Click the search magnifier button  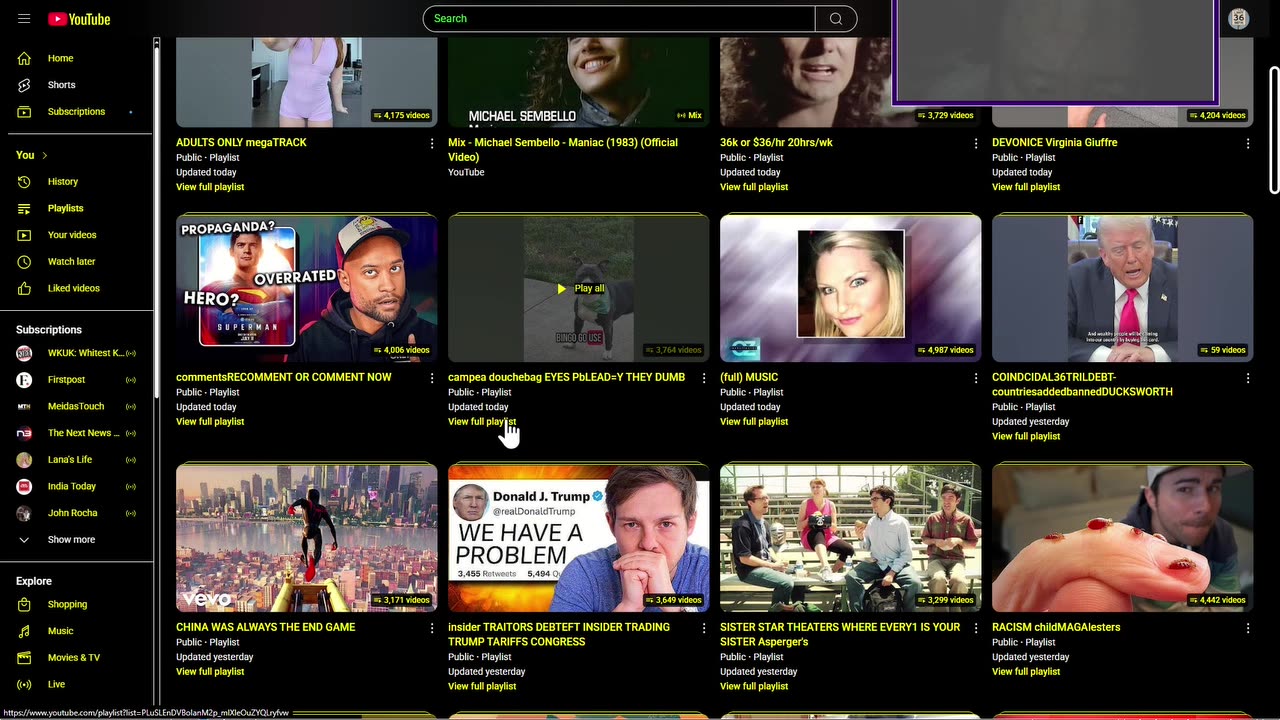(x=836, y=18)
